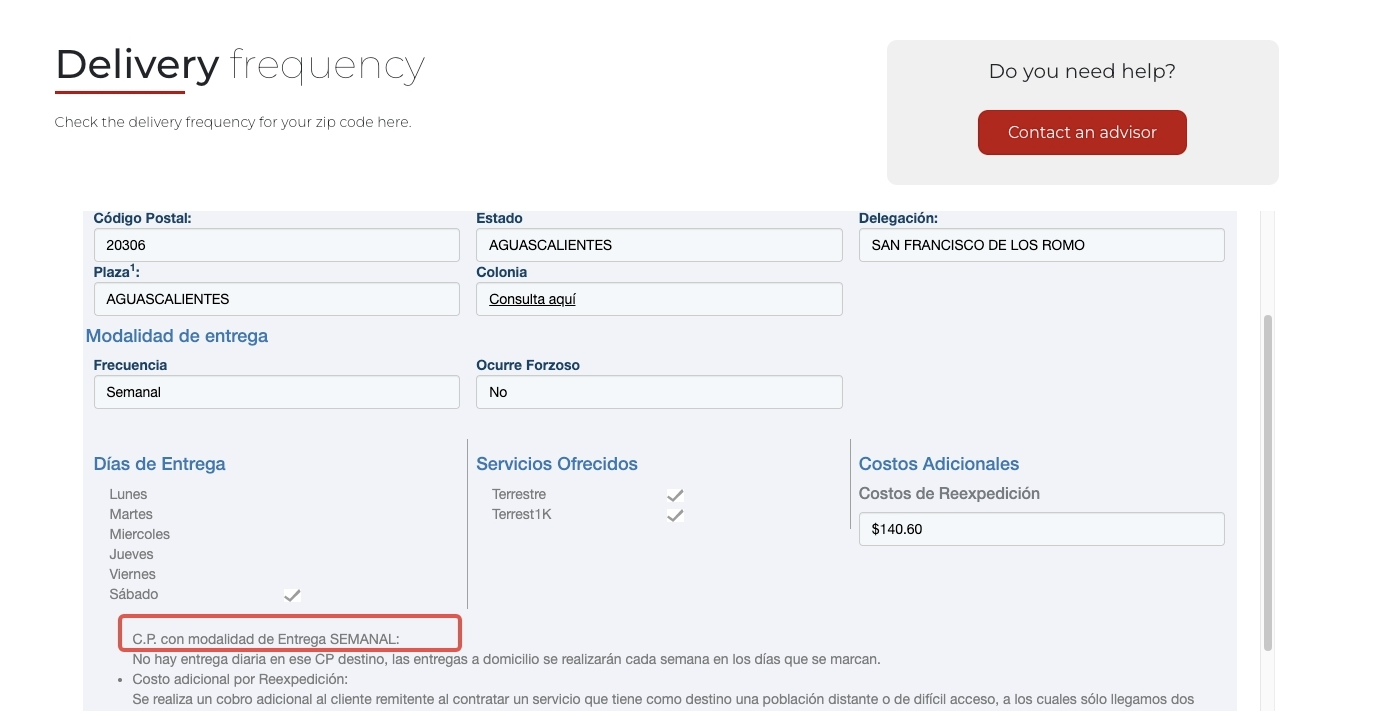1391x722 pixels.
Task: Click the Plaza field
Action: [276, 299]
